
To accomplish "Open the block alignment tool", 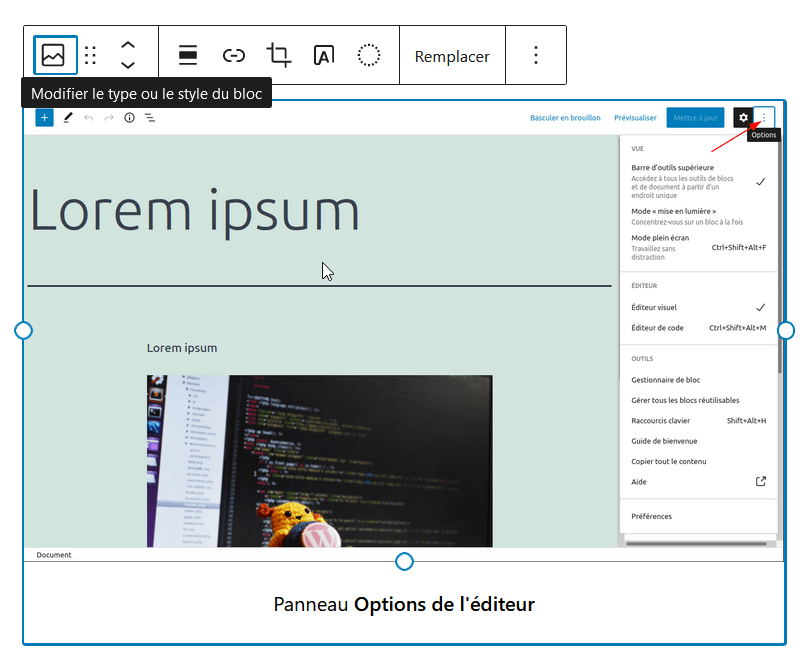I will (x=188, y=55).
